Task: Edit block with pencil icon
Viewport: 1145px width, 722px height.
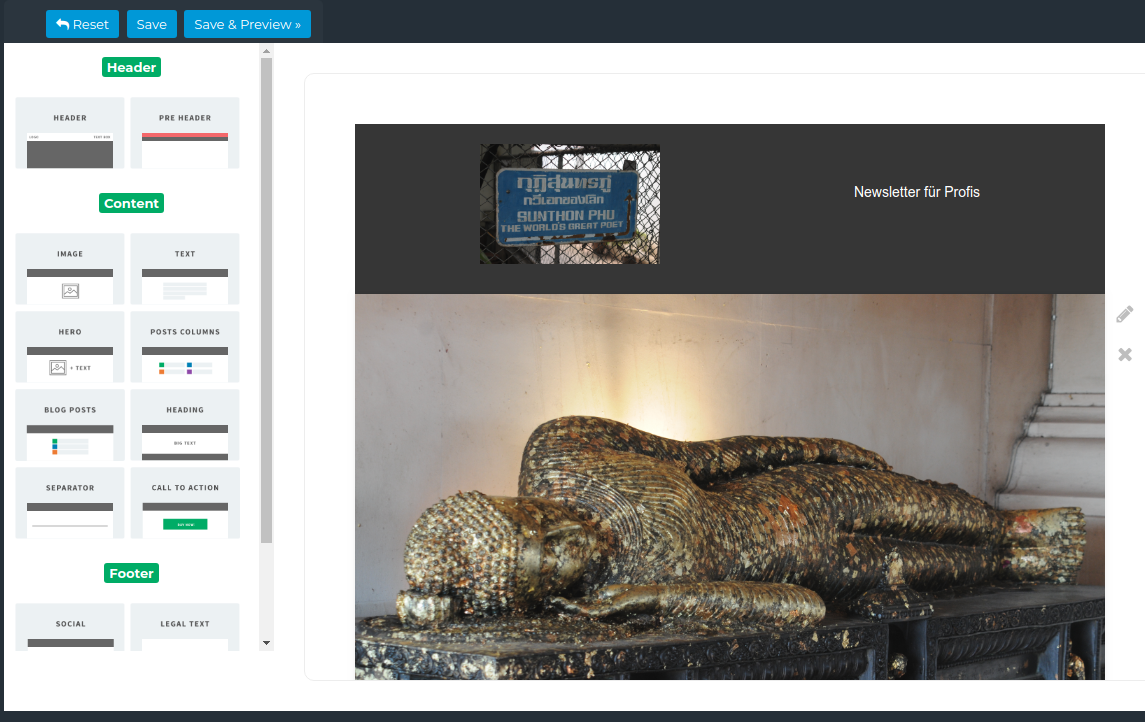Action: [1125, 315]
